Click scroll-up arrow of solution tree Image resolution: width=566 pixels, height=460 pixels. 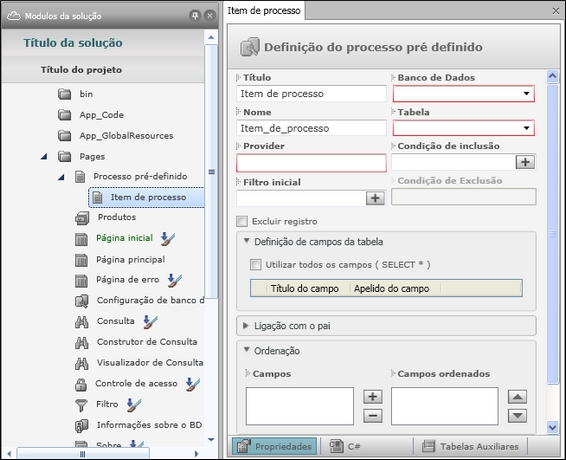211,37
